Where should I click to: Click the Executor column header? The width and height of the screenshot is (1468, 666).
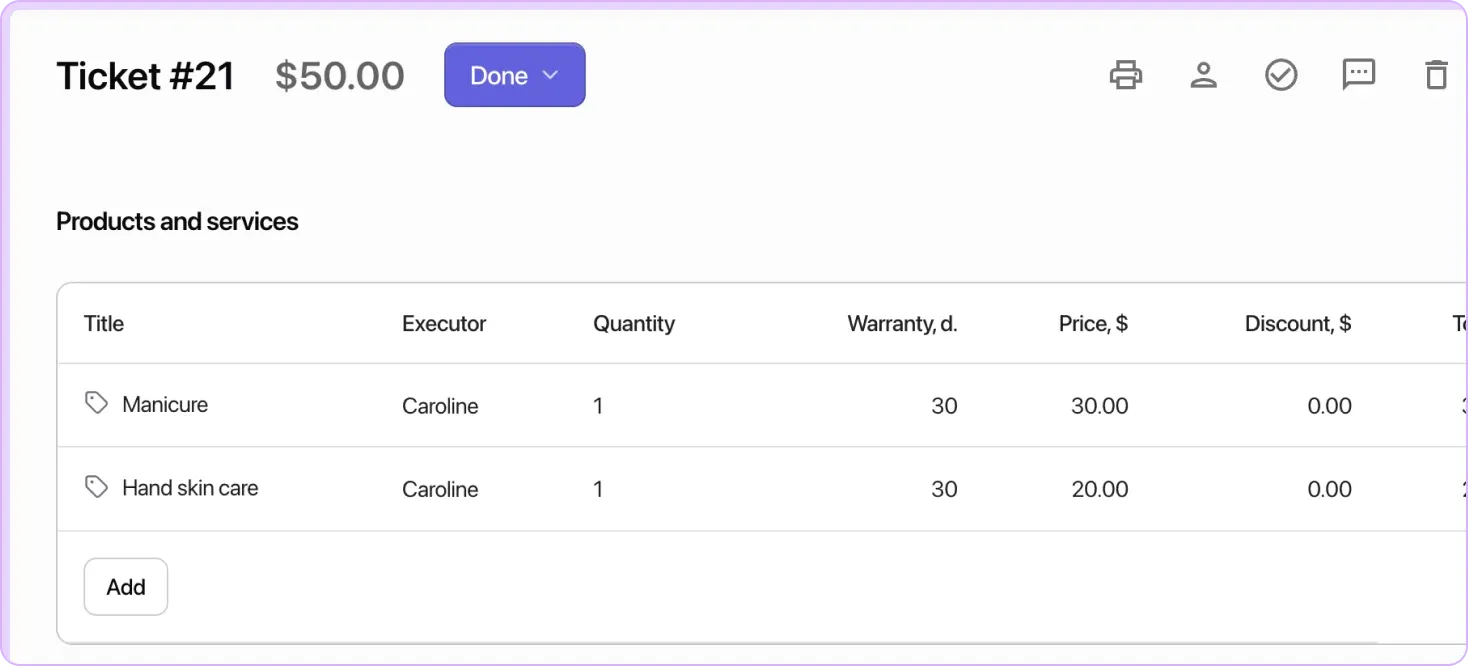pyautogui.click(x=443, y=323)
